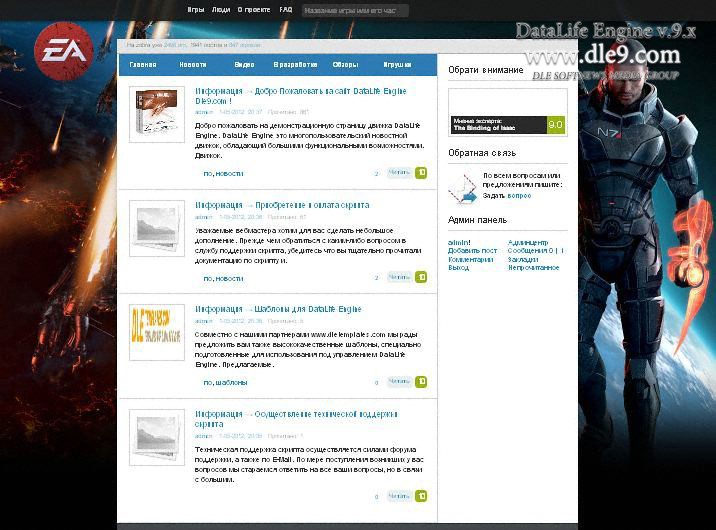Open category link 'по, шаблоны'
This screenshot has width=716, height=530.
click(225, 382)
